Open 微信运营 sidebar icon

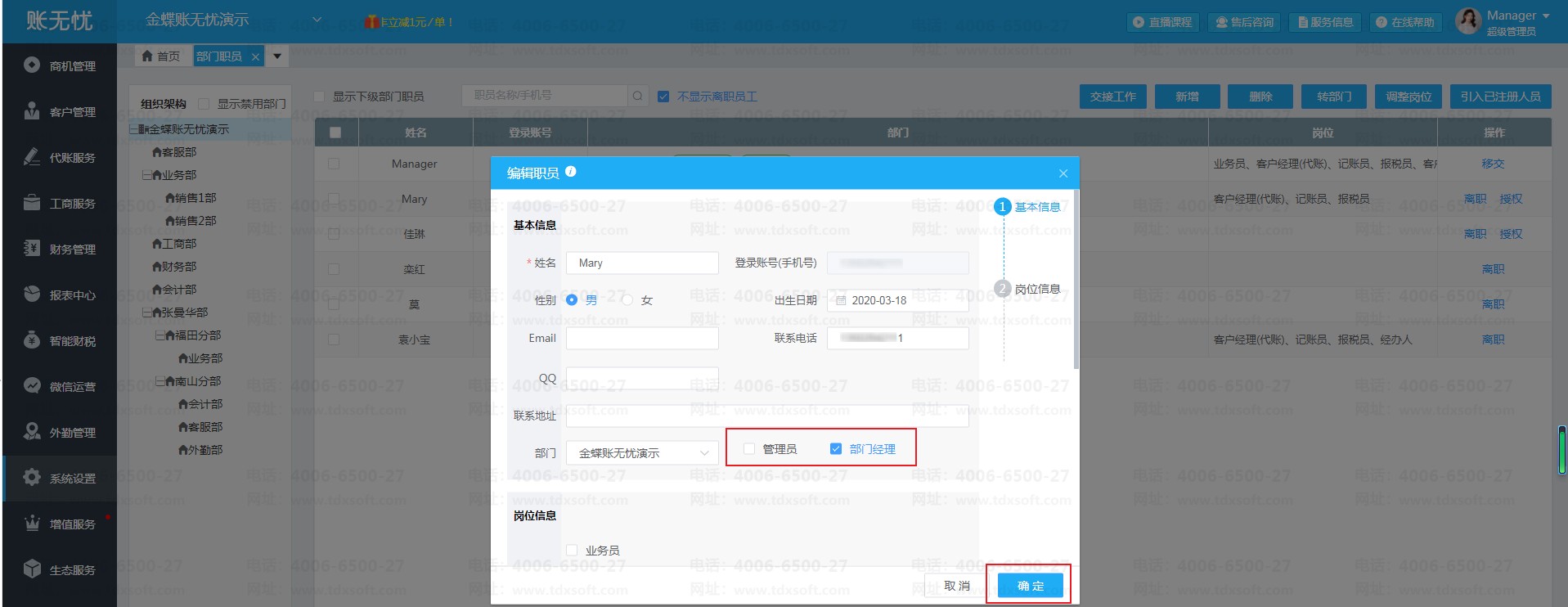coord(32,386)
